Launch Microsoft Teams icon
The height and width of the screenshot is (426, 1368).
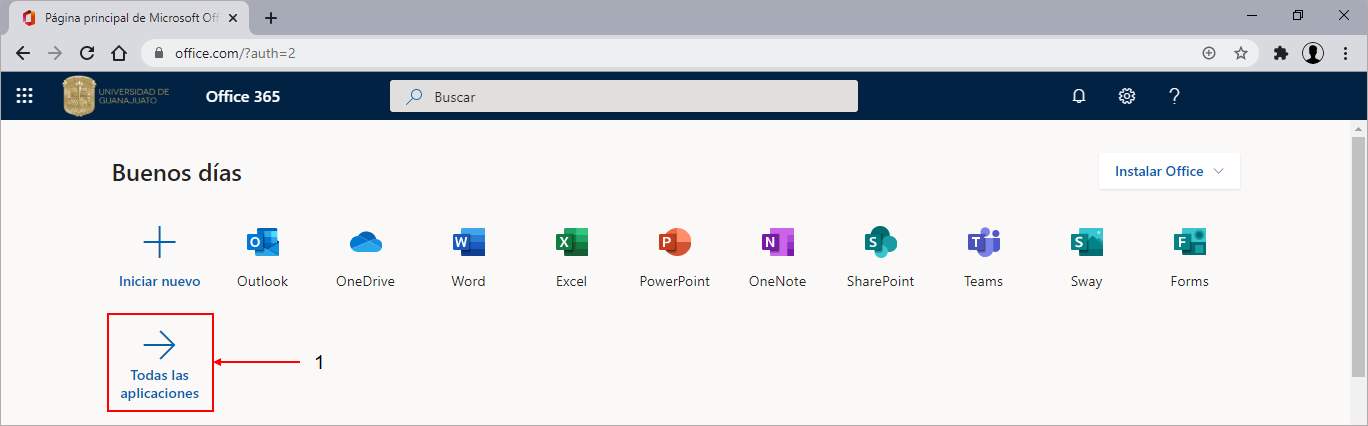(x=984, y=242)
